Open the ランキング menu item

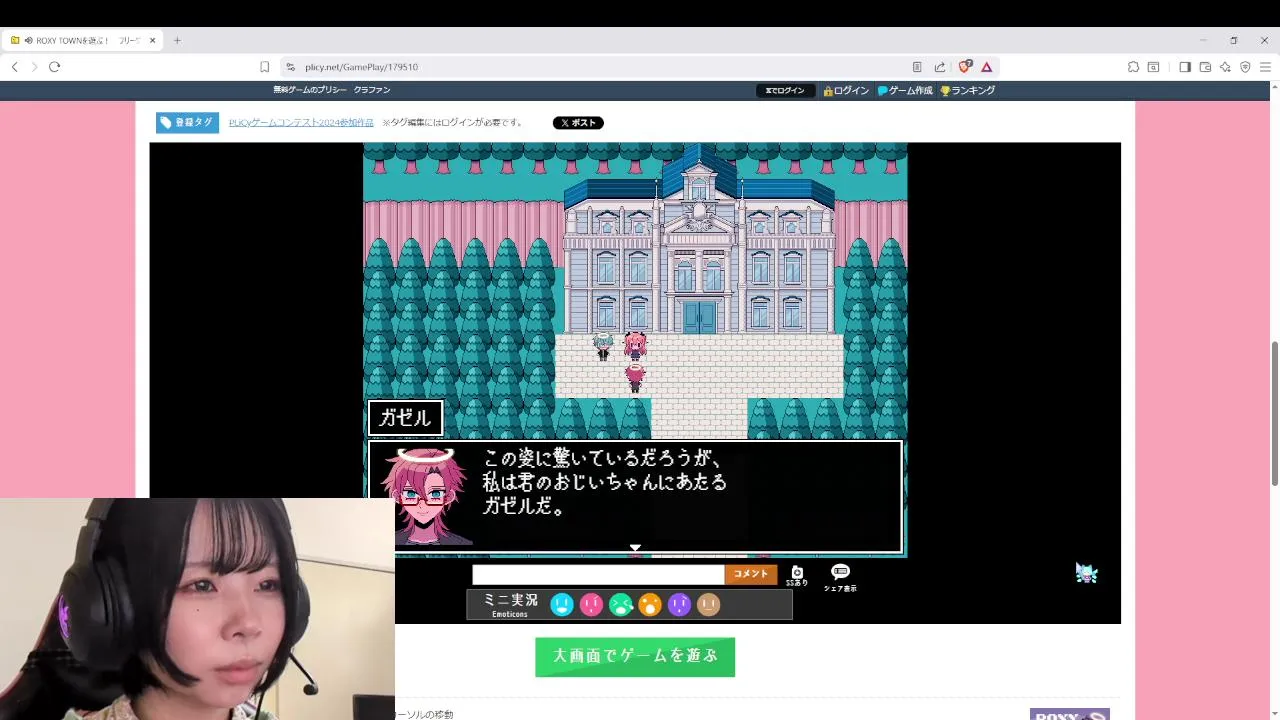[x=967, y=90]
